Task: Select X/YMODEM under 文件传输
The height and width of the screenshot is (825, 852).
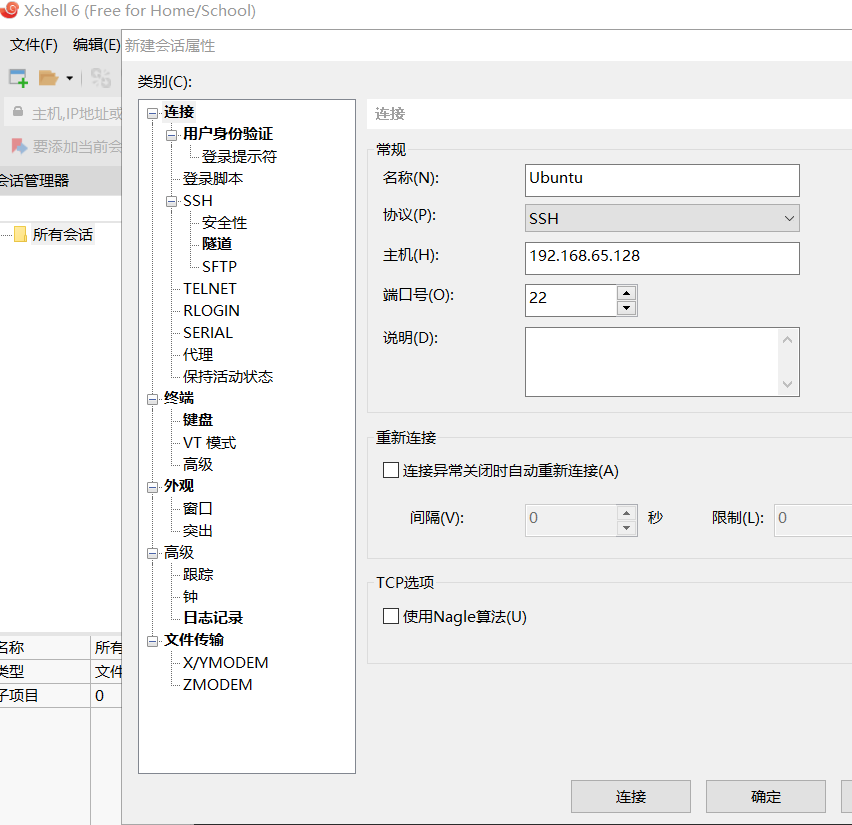Action: [225, 662]
